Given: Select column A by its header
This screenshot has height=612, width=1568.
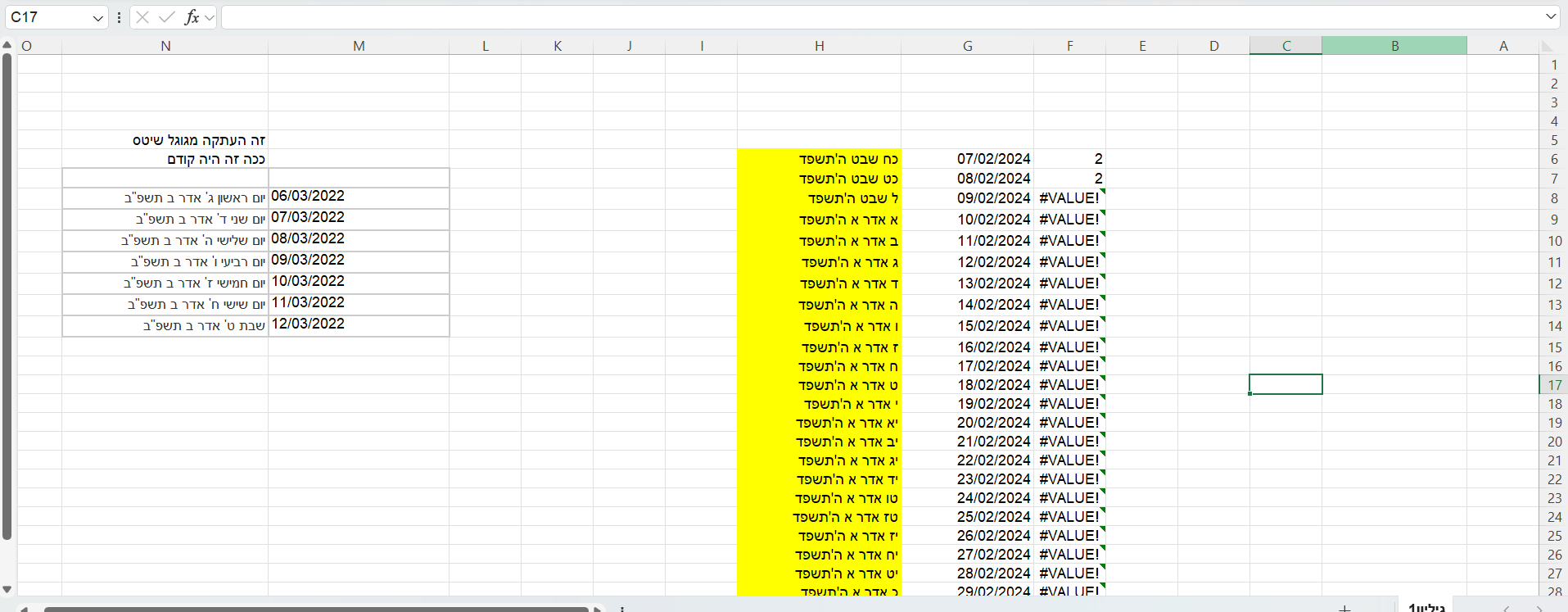Looking at the screenshot, I should (1503, 46).
